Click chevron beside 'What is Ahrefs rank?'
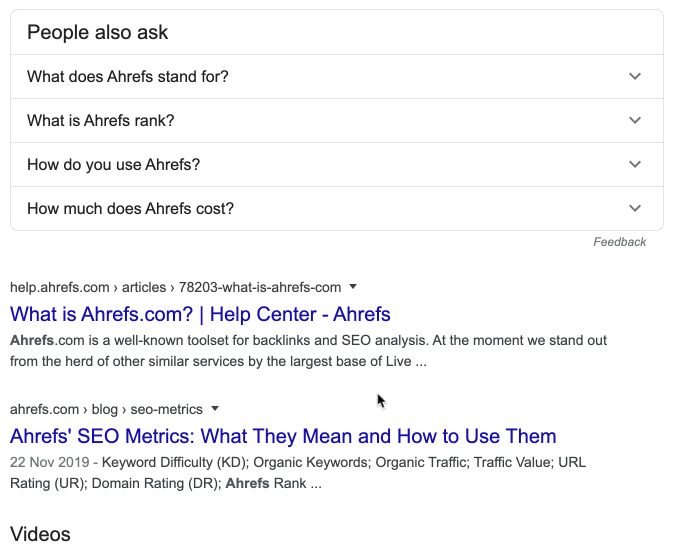The height and width of the screenshot is (558, 674). [x=634, y=121]
